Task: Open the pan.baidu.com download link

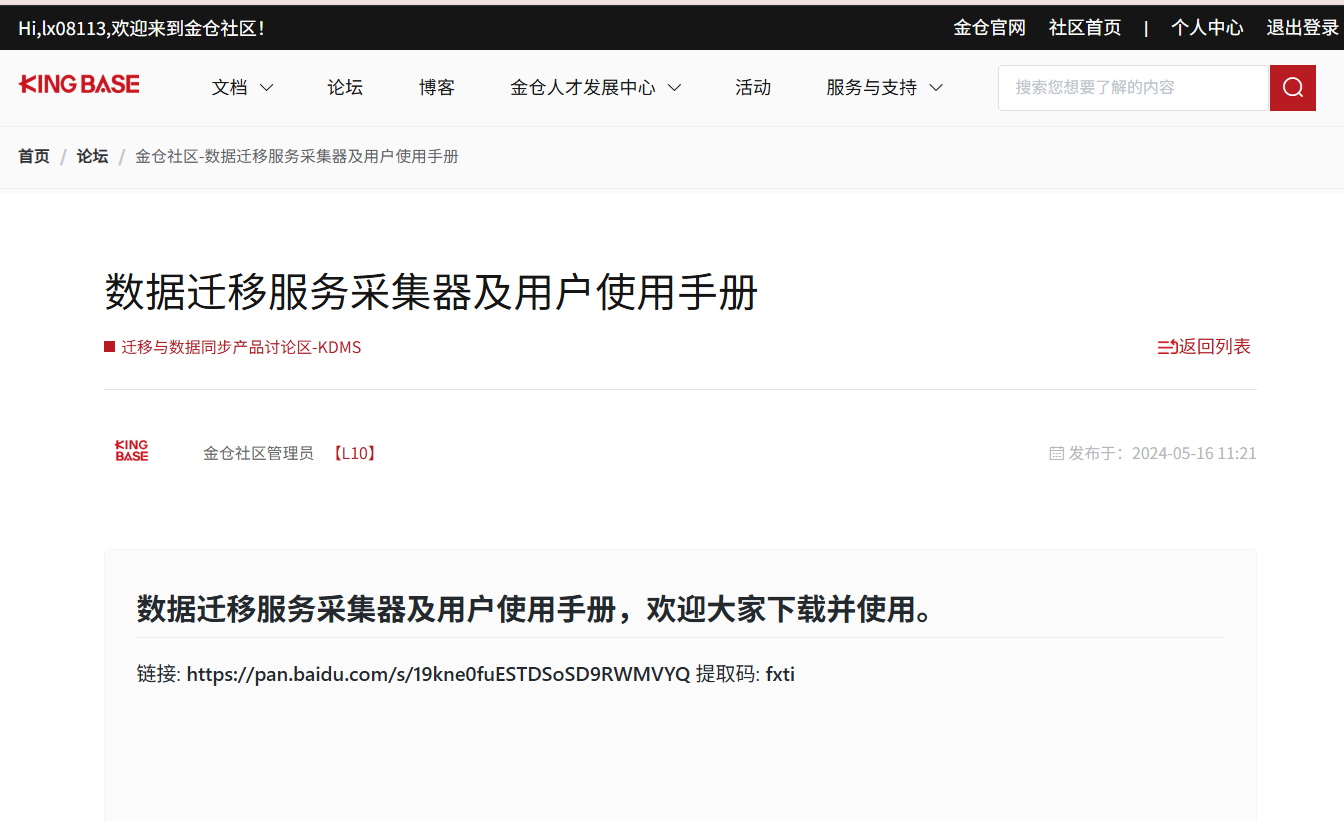Action: pos(438,674)
